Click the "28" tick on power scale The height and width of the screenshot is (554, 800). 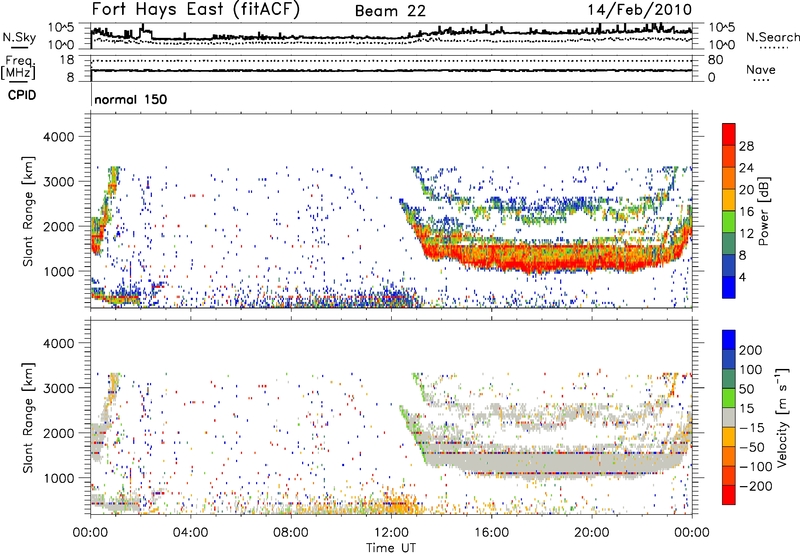coord(746,146)
